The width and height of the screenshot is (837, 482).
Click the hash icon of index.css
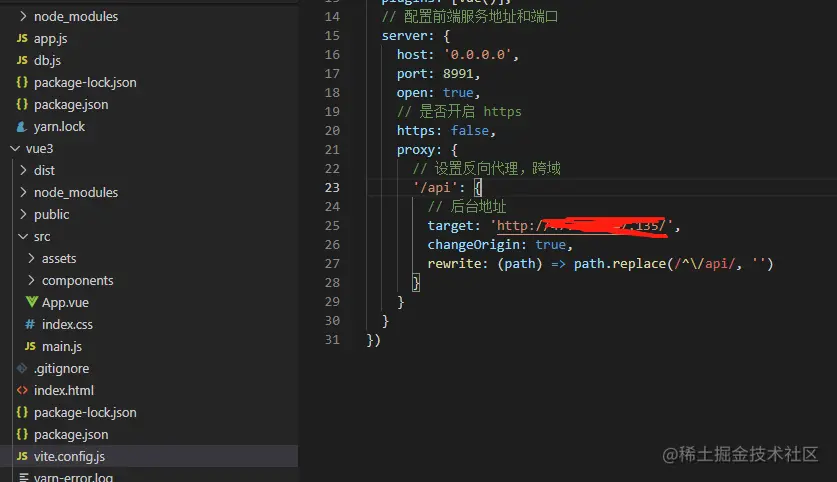point(30,324)
